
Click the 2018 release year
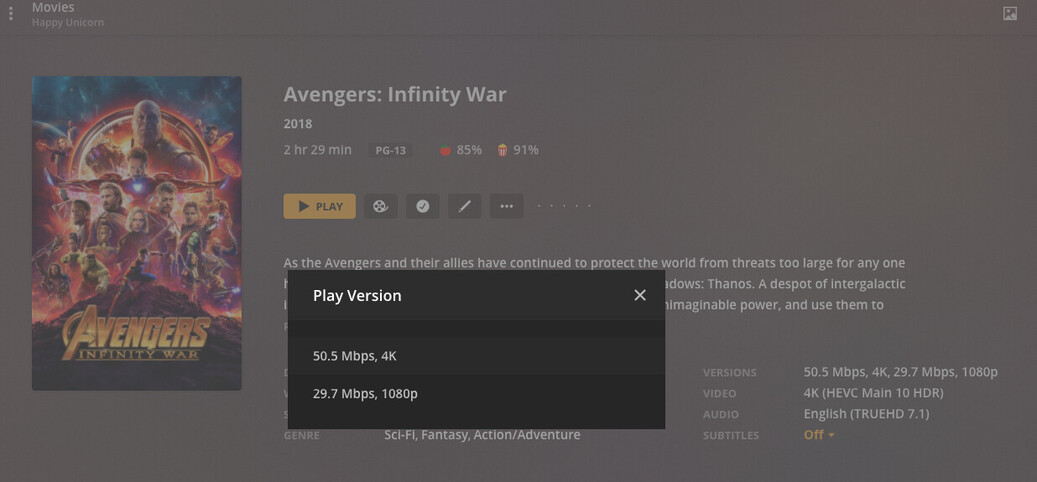[298, 124]
